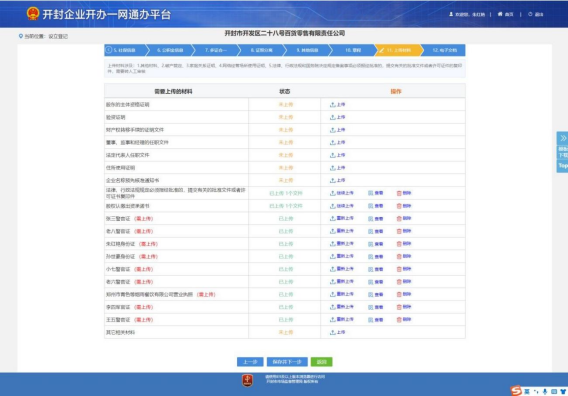
Task: Upload file for 验资证明 row
Action: tap(337, 117)
